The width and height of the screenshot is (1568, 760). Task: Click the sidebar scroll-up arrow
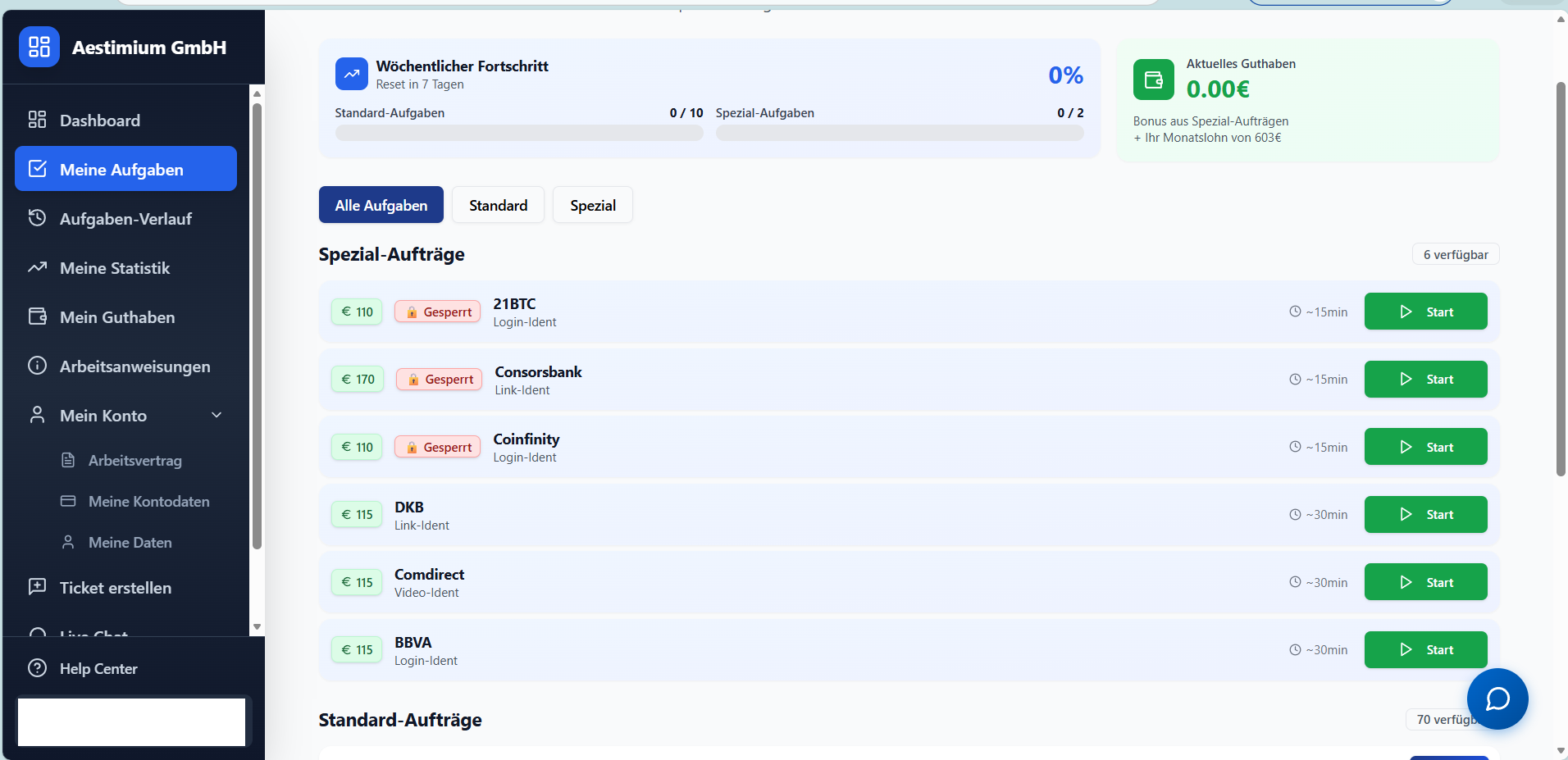tap(257, 93)
